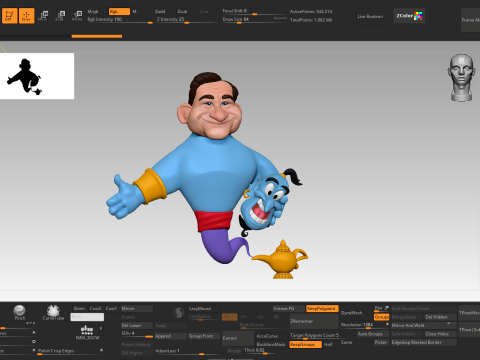Click the Bottom custom UI tab
This screenshot has width=480, height=360.
[79, 309]
